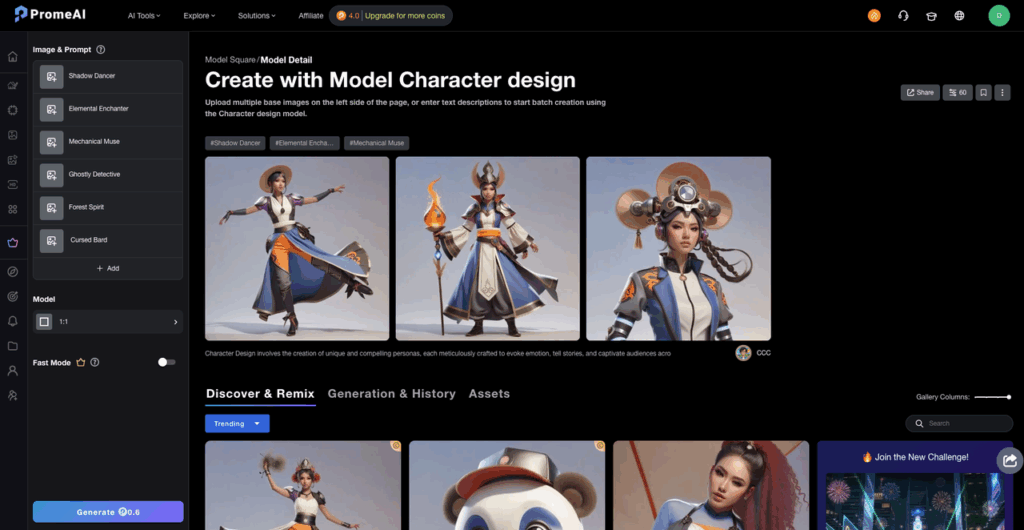Click the Affiliate menu item
Image resolution: width=1024 pixels, height=530 pixels.
(311, 16)
